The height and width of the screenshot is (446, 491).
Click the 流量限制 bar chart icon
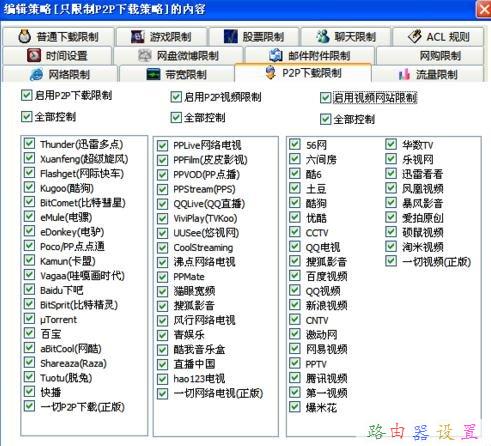pos(404,74)
